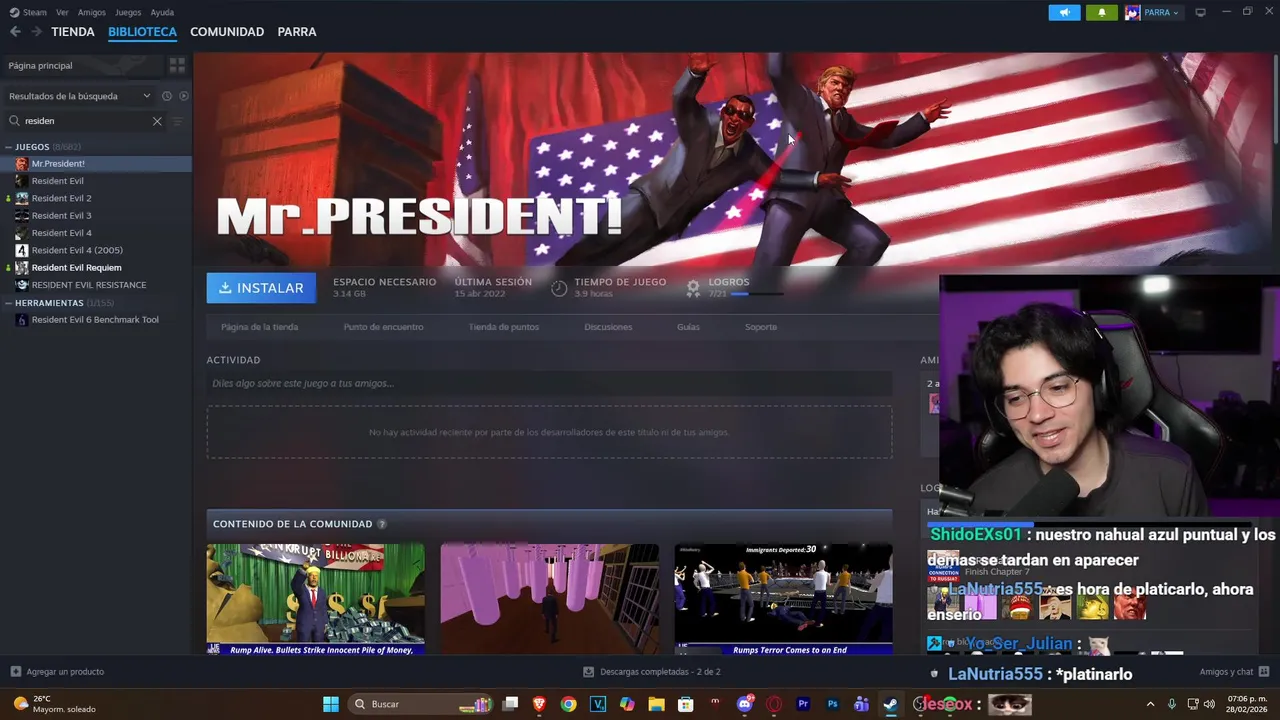
Task: Open Guías link
Action: (x=688, y=327)
